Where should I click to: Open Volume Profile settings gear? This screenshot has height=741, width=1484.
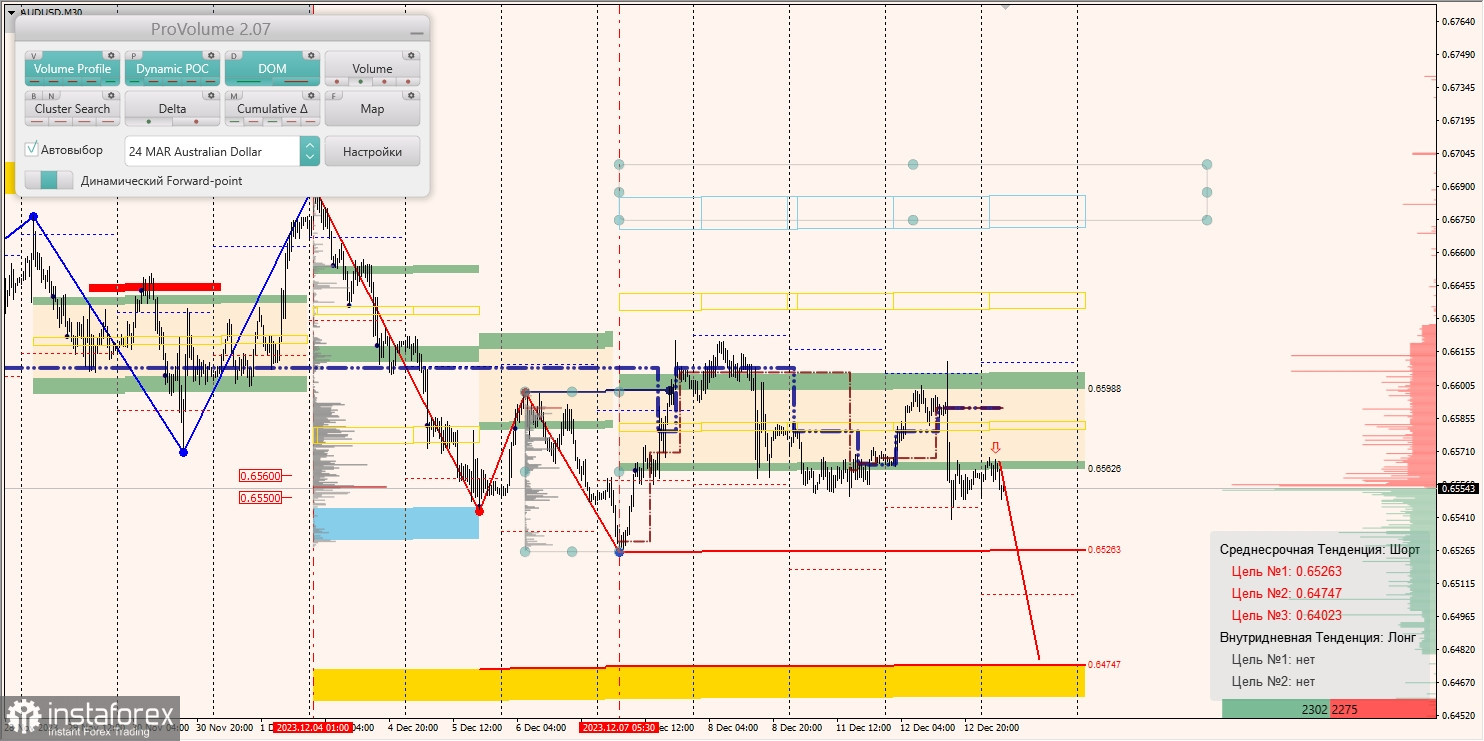tap(110, 56)
